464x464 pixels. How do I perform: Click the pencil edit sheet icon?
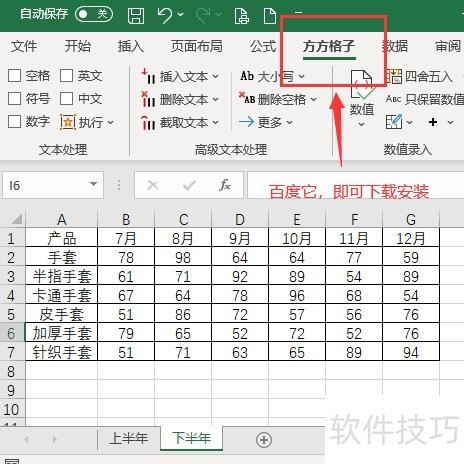(x=394, y=122)
